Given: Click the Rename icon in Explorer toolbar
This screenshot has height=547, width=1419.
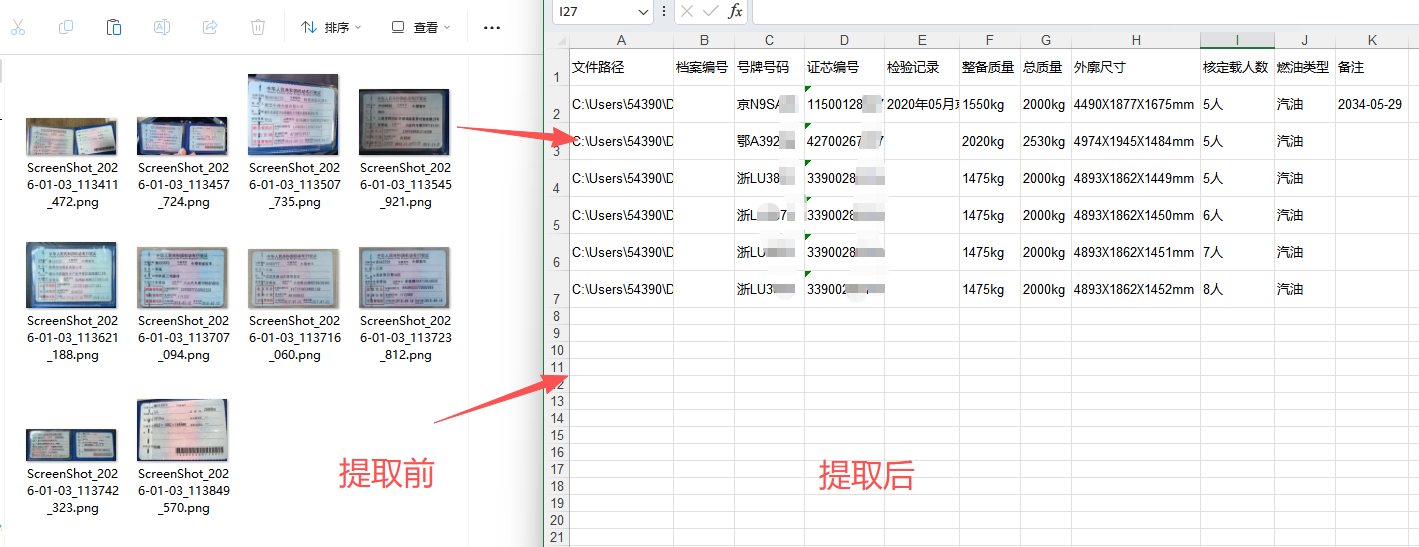Looking at the screenshot, I should (x=161, y=27).
